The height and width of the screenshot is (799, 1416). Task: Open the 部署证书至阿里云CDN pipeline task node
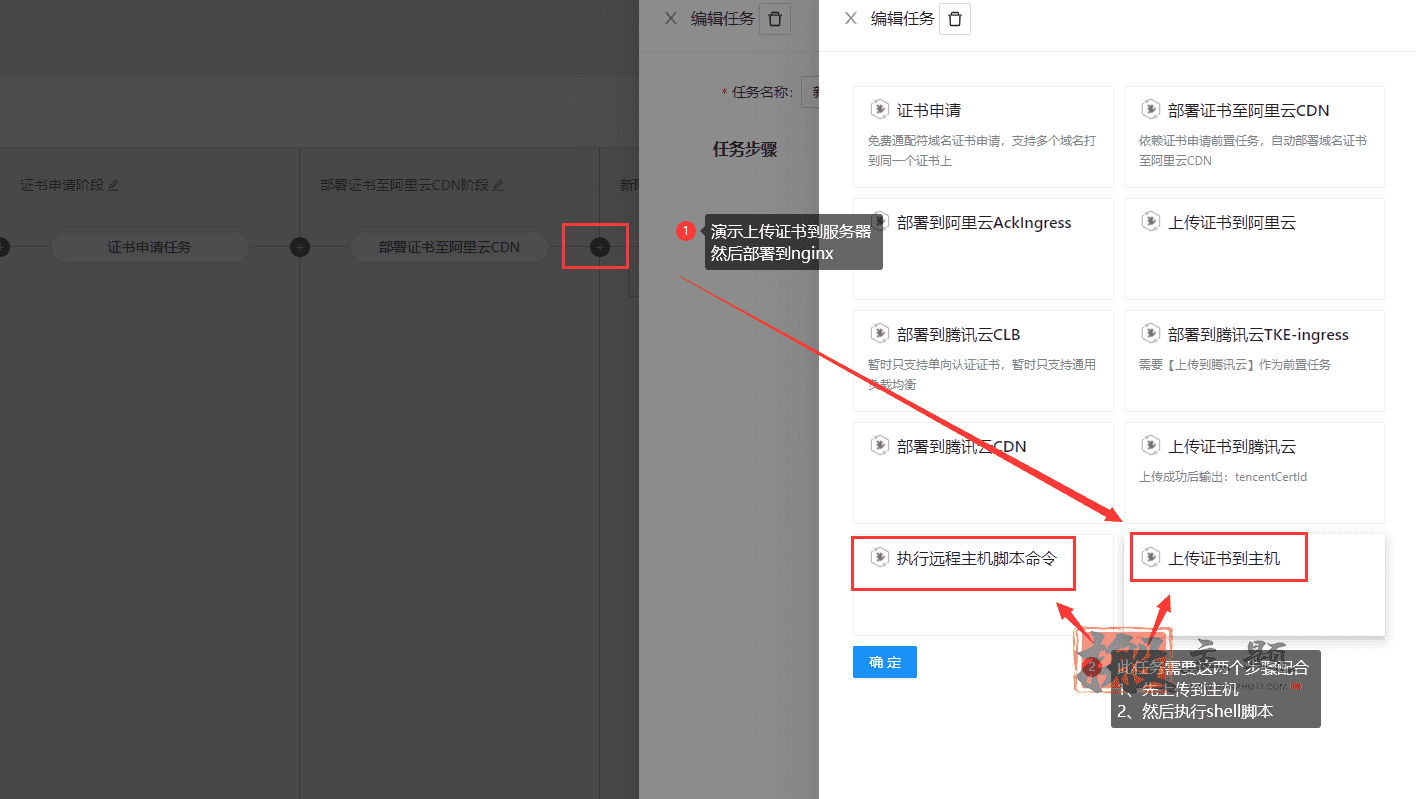449,247
